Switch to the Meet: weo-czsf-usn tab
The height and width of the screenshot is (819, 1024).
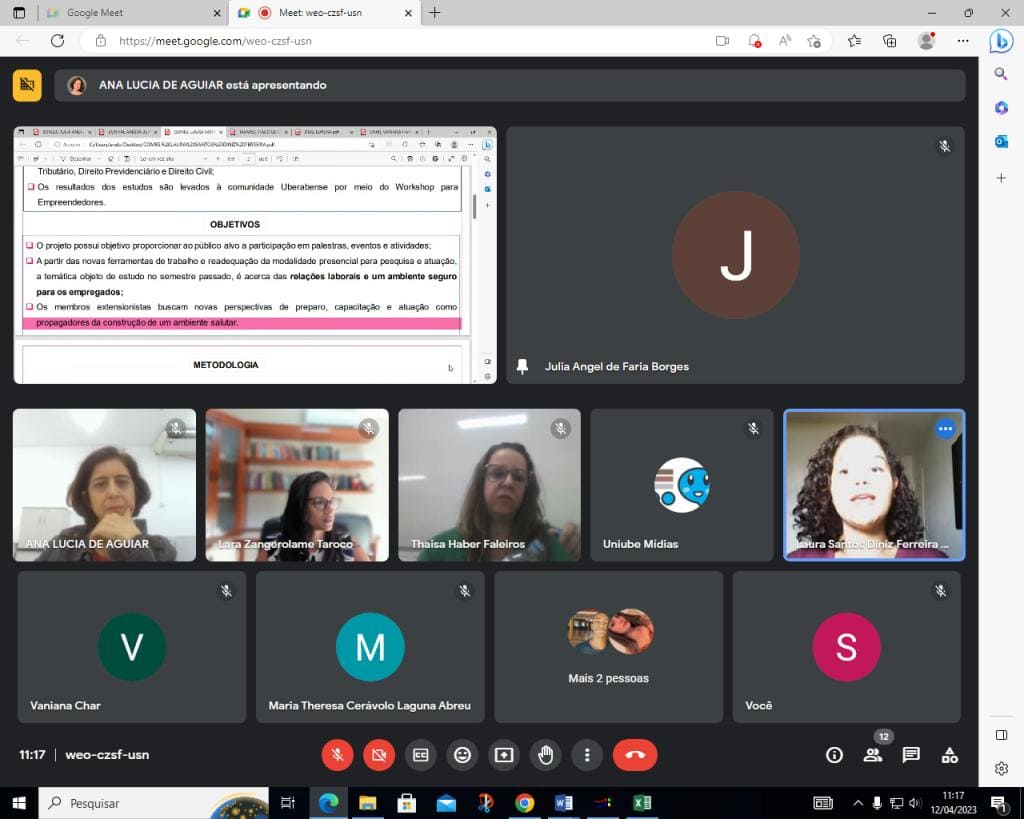(325, 13)
